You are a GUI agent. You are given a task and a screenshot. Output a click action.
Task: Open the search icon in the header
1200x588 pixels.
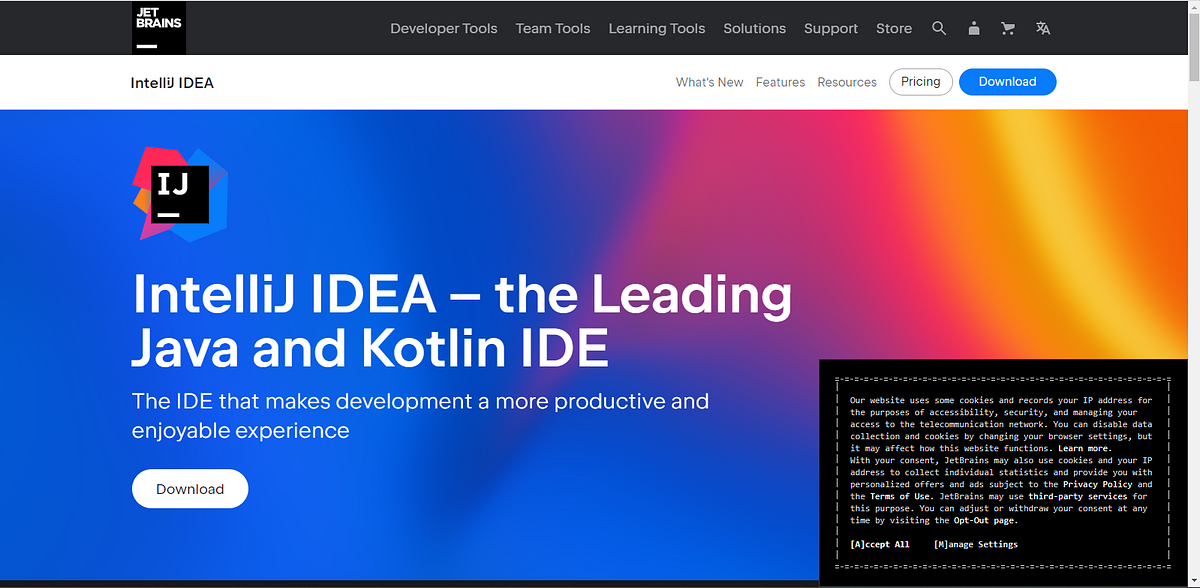(x=939, y=28)
